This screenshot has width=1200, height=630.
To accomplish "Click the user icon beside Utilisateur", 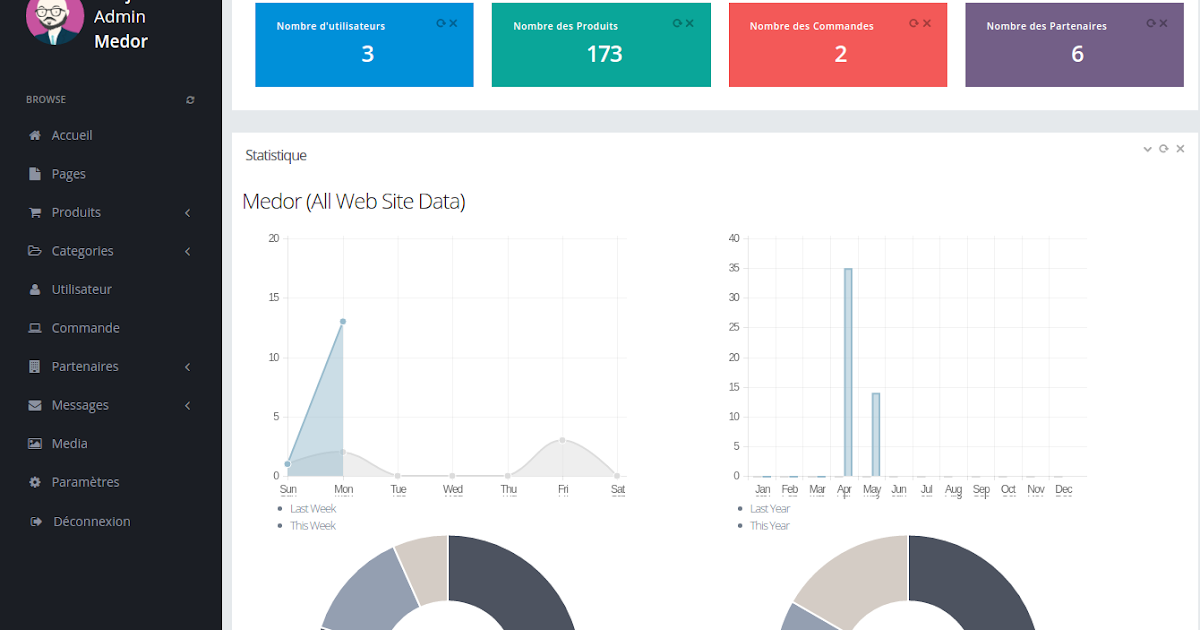I will (35, 289).
